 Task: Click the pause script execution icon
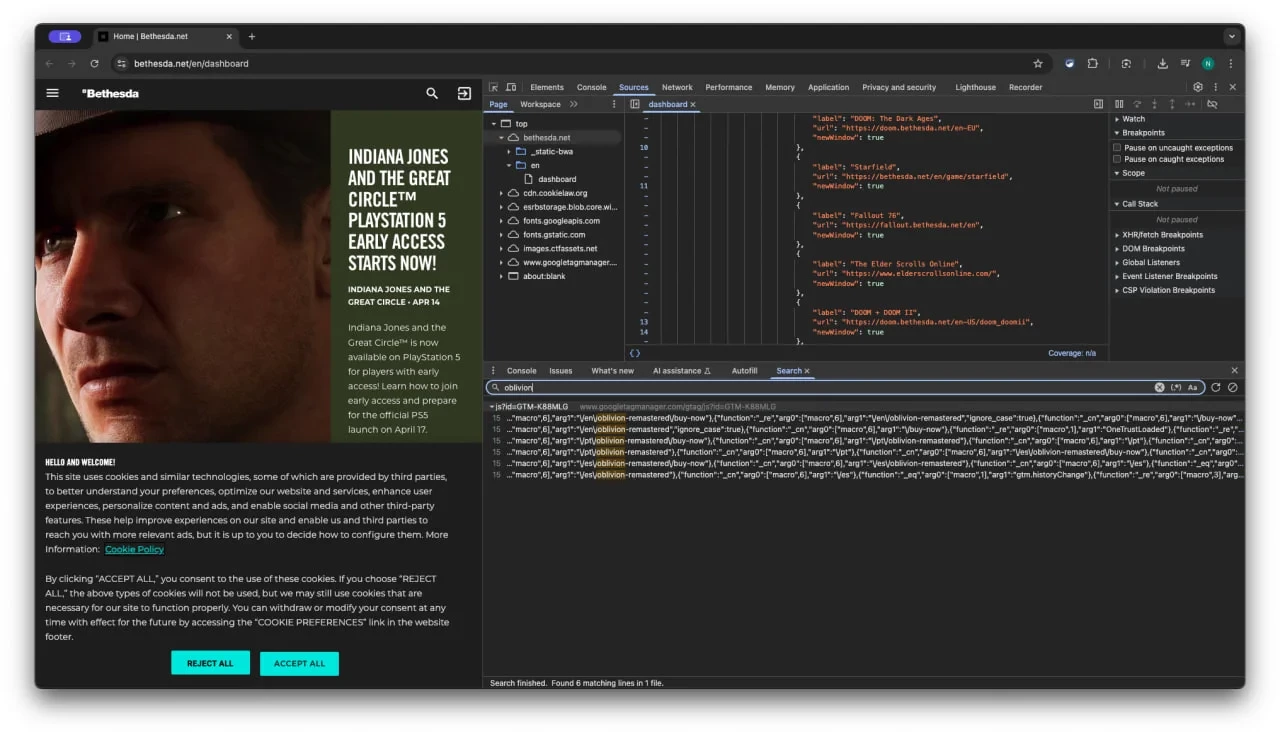coord(1119,104)
